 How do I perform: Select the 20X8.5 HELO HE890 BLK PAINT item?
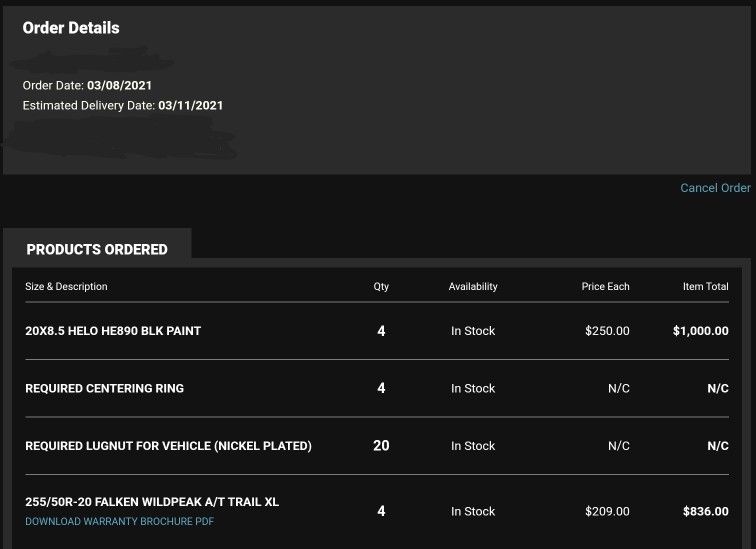pos(113,331)
